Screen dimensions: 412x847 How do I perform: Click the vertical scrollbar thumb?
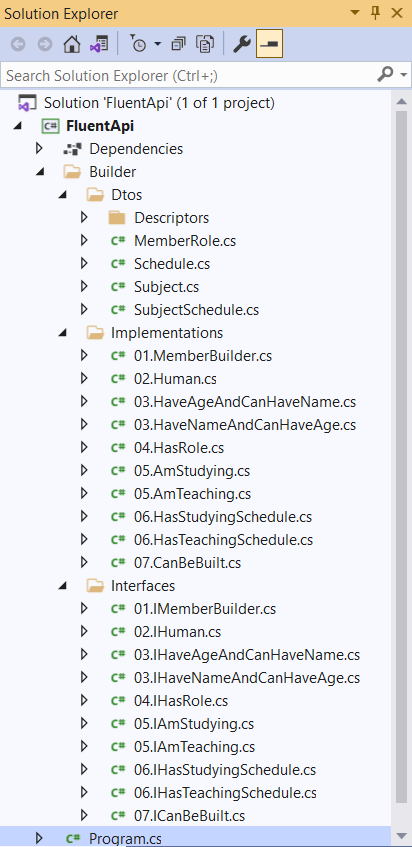coord(401,457)
